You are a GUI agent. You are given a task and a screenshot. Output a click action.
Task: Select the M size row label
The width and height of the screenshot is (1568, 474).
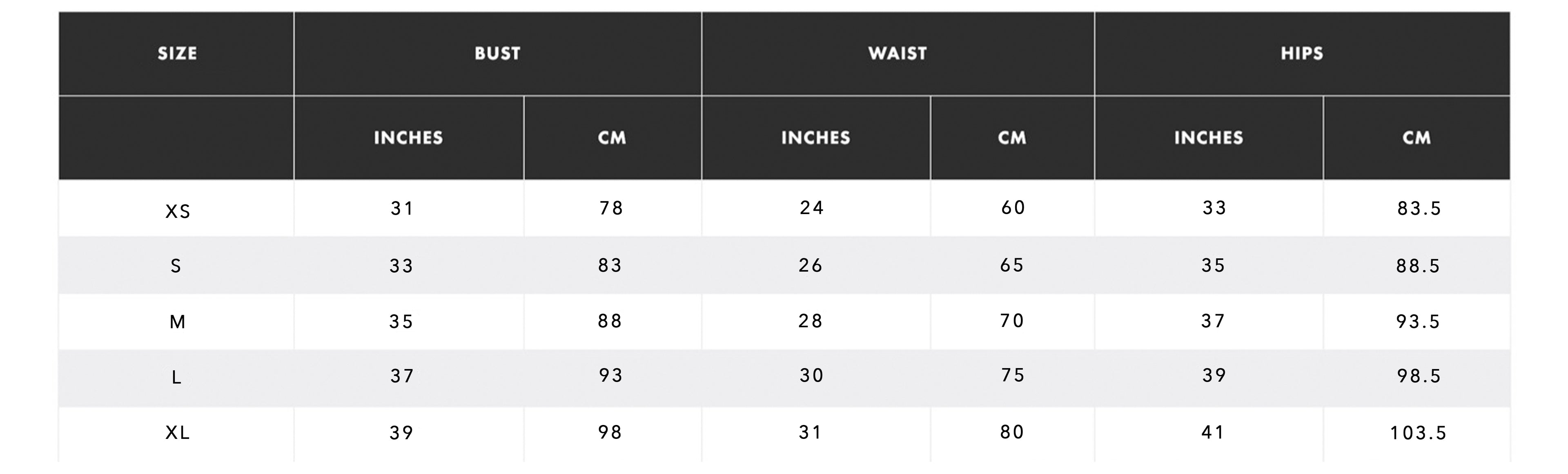pyautogui.click(x=177, y=322)
